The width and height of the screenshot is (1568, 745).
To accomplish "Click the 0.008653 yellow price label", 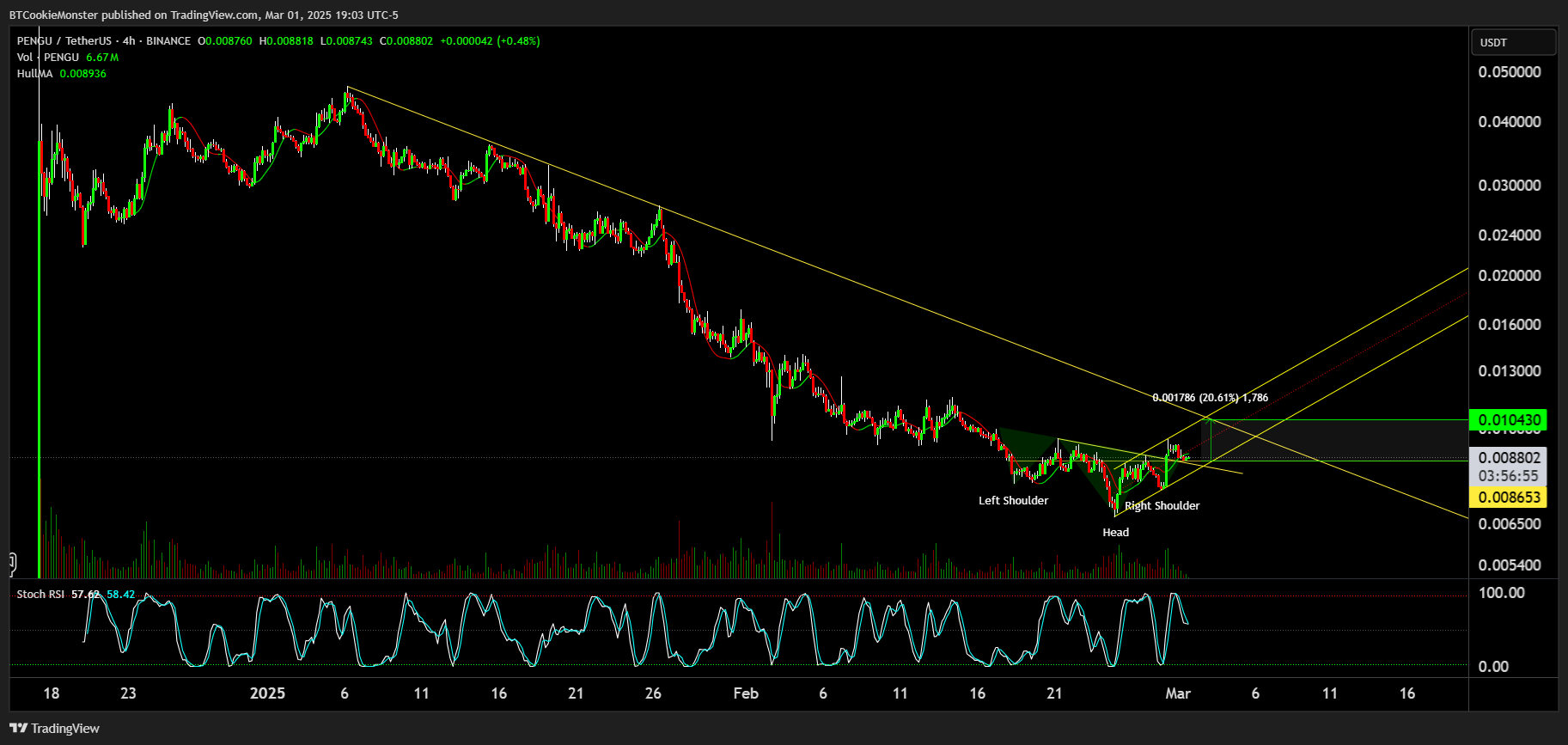I will [1509, 497].
